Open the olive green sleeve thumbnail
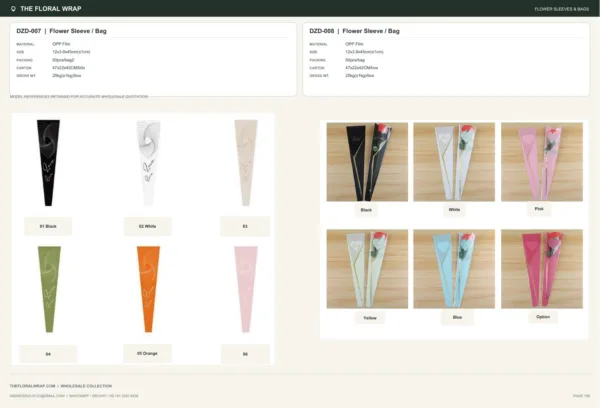600x408 pixels. point(49,289)
